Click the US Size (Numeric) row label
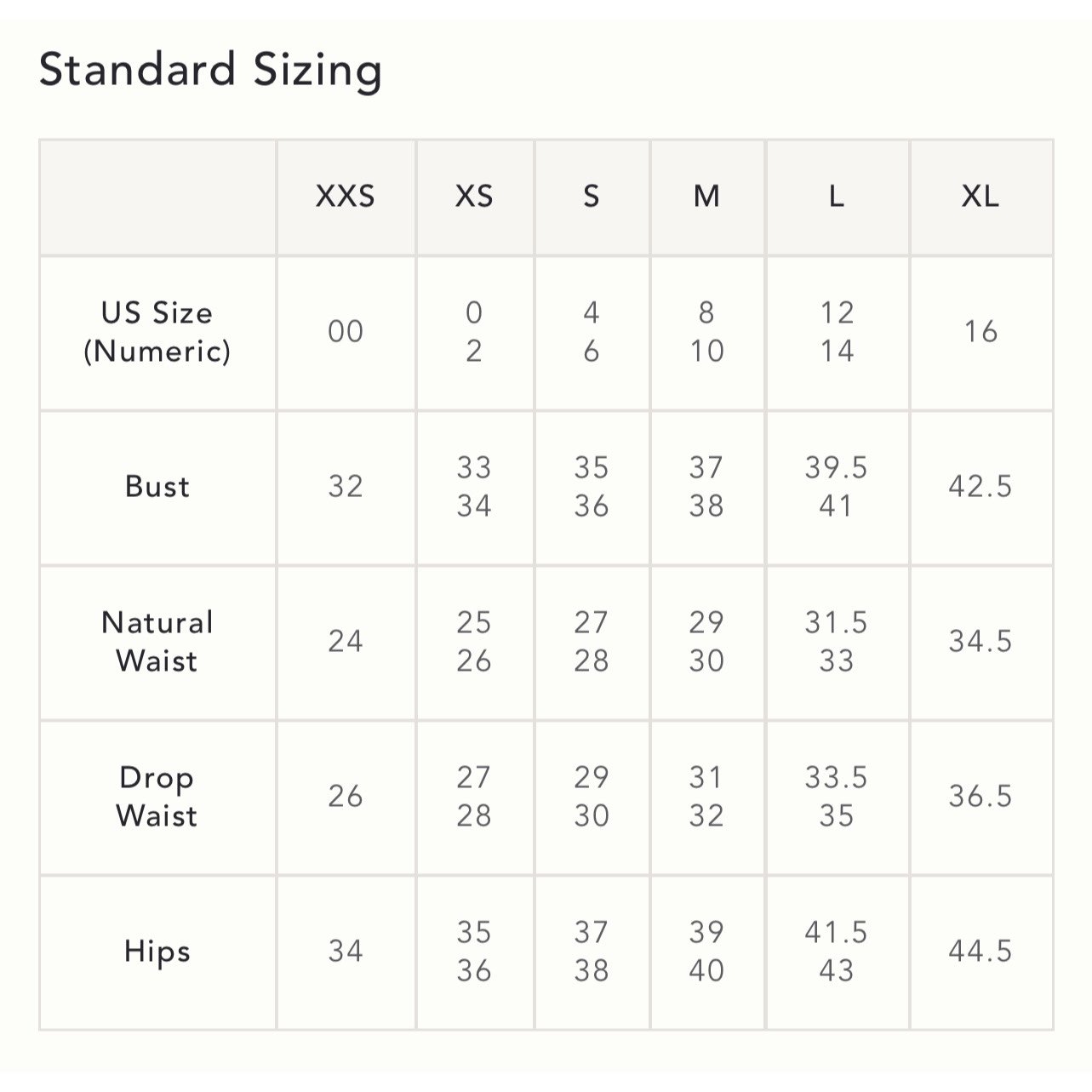 point(157,332)
